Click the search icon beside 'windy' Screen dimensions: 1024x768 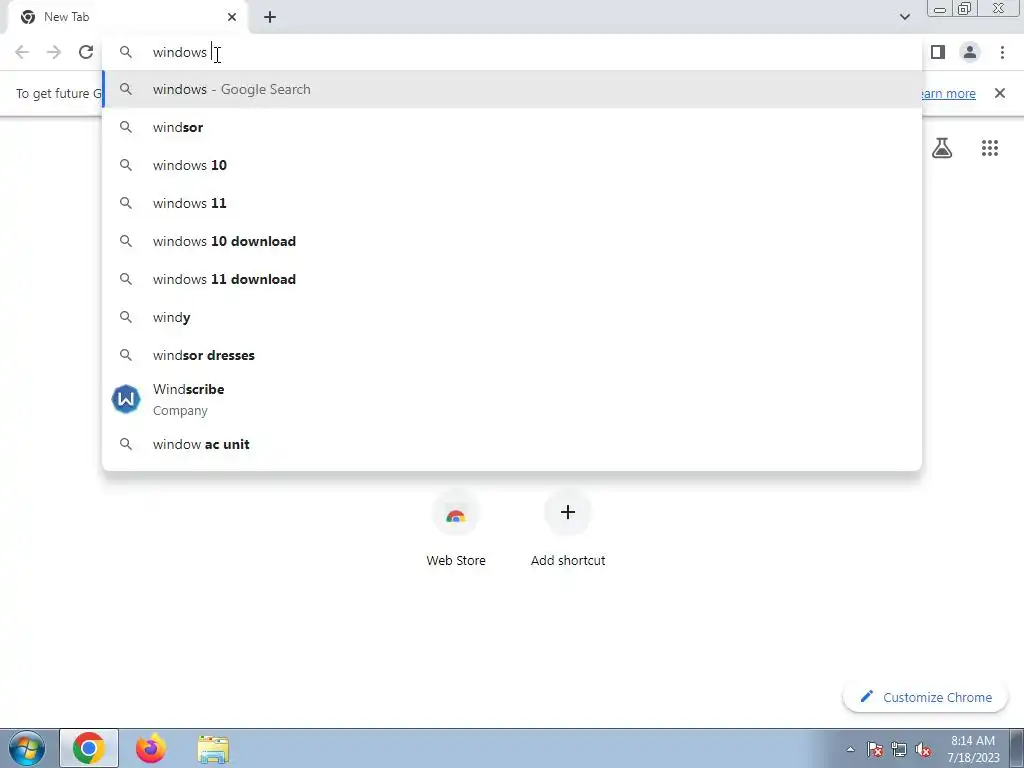126,317
